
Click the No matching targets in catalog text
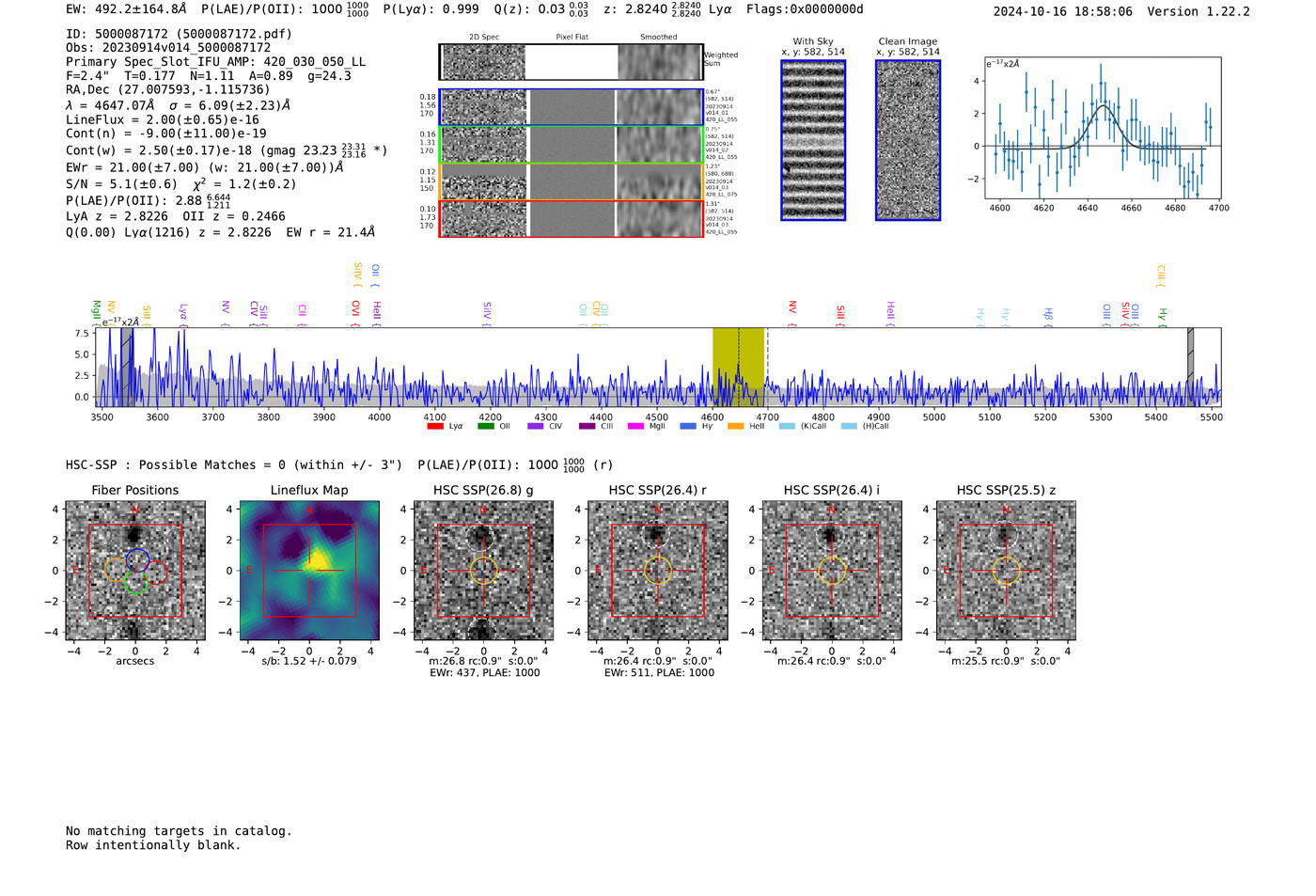coord(179,831)
